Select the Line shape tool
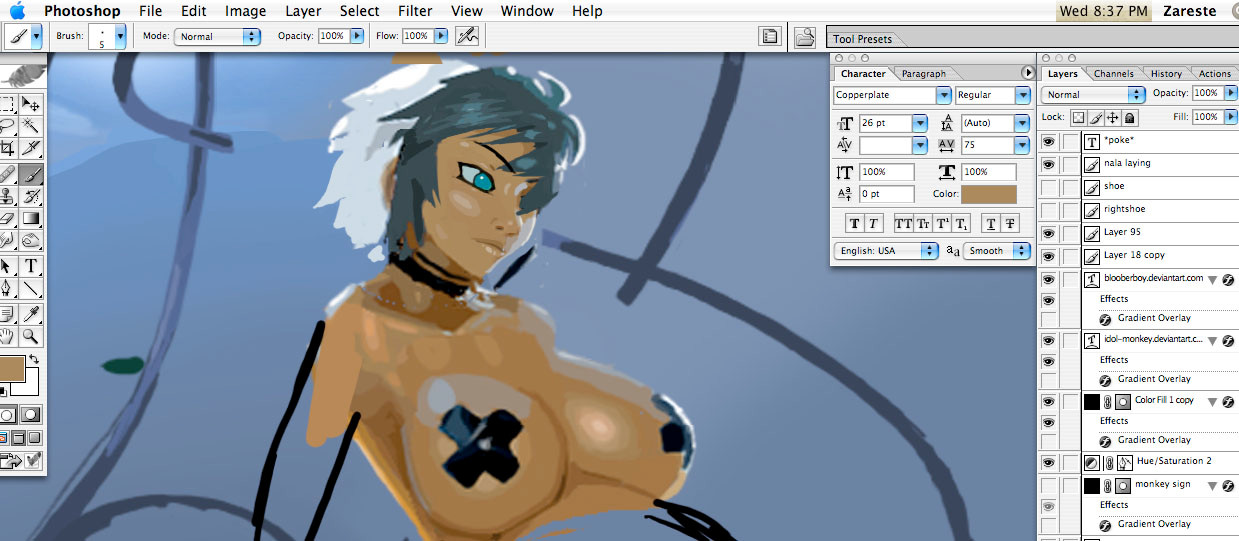Viewport: 1239px width, 541px height. [31, 288]
